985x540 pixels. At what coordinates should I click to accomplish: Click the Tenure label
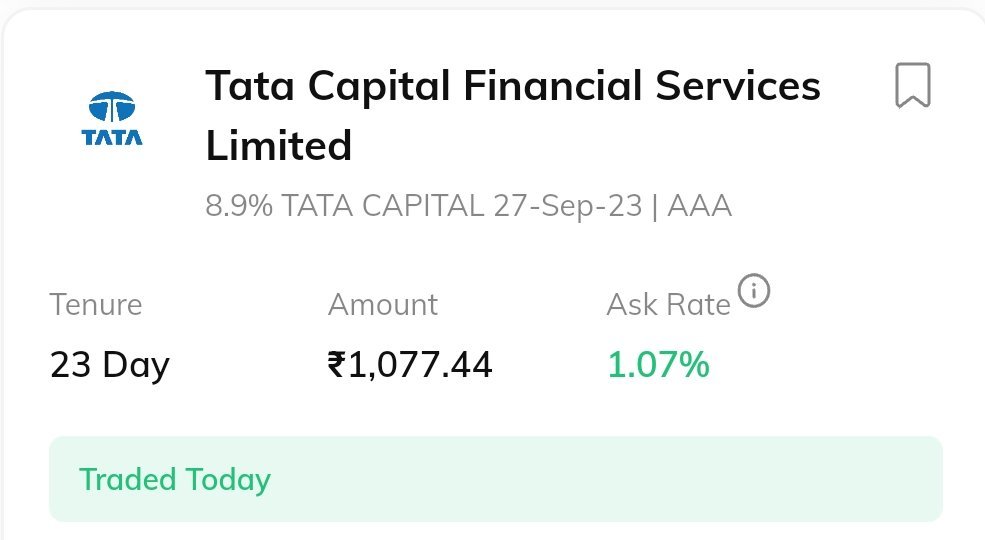point(96,304)
